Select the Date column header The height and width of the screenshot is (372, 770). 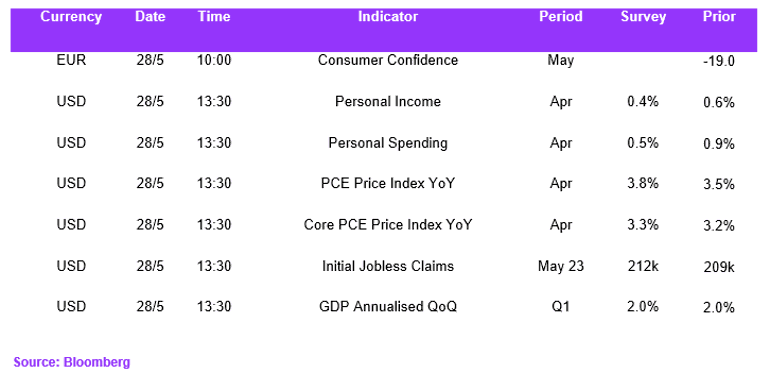pyautogui.click(x=150, y=17)
